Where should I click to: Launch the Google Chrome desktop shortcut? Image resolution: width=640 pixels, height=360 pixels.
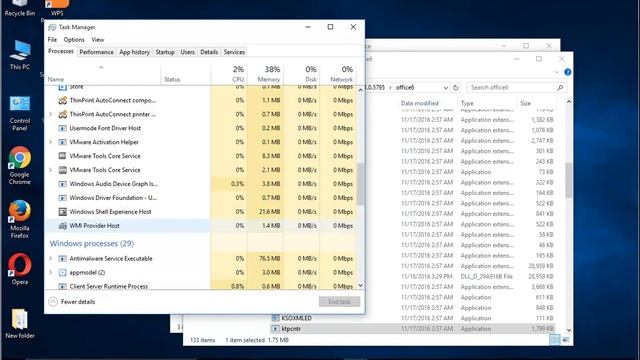coord(20,165)
